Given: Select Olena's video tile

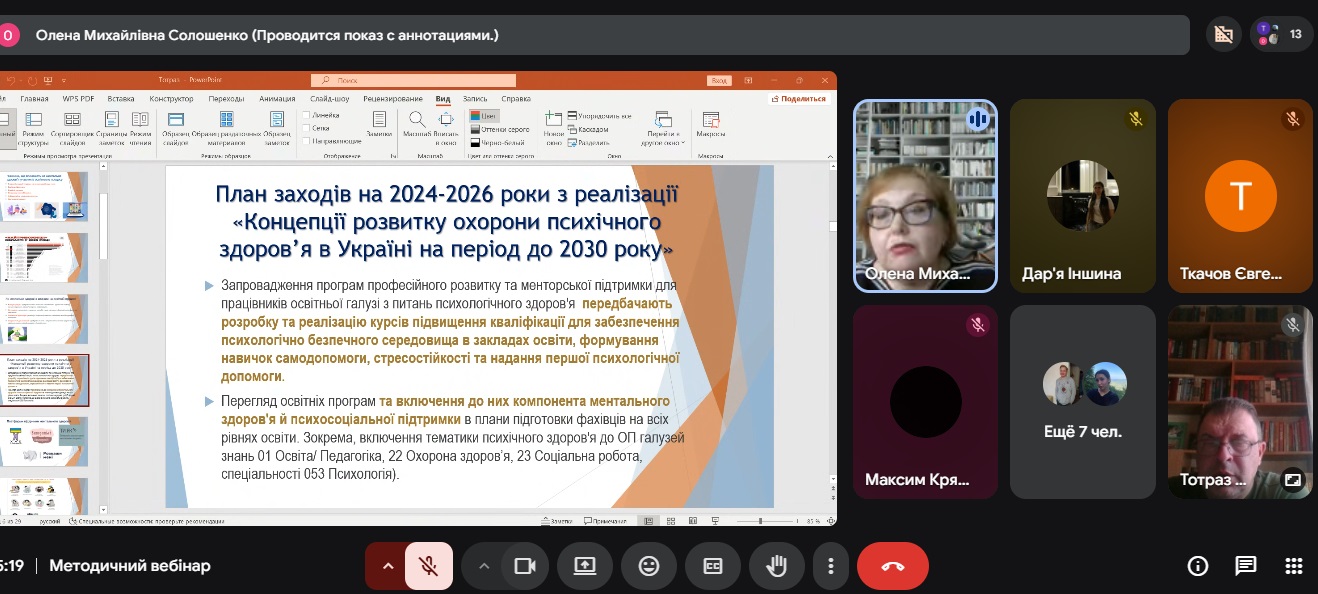Looking at the screenshot, I should coord(925,195).
